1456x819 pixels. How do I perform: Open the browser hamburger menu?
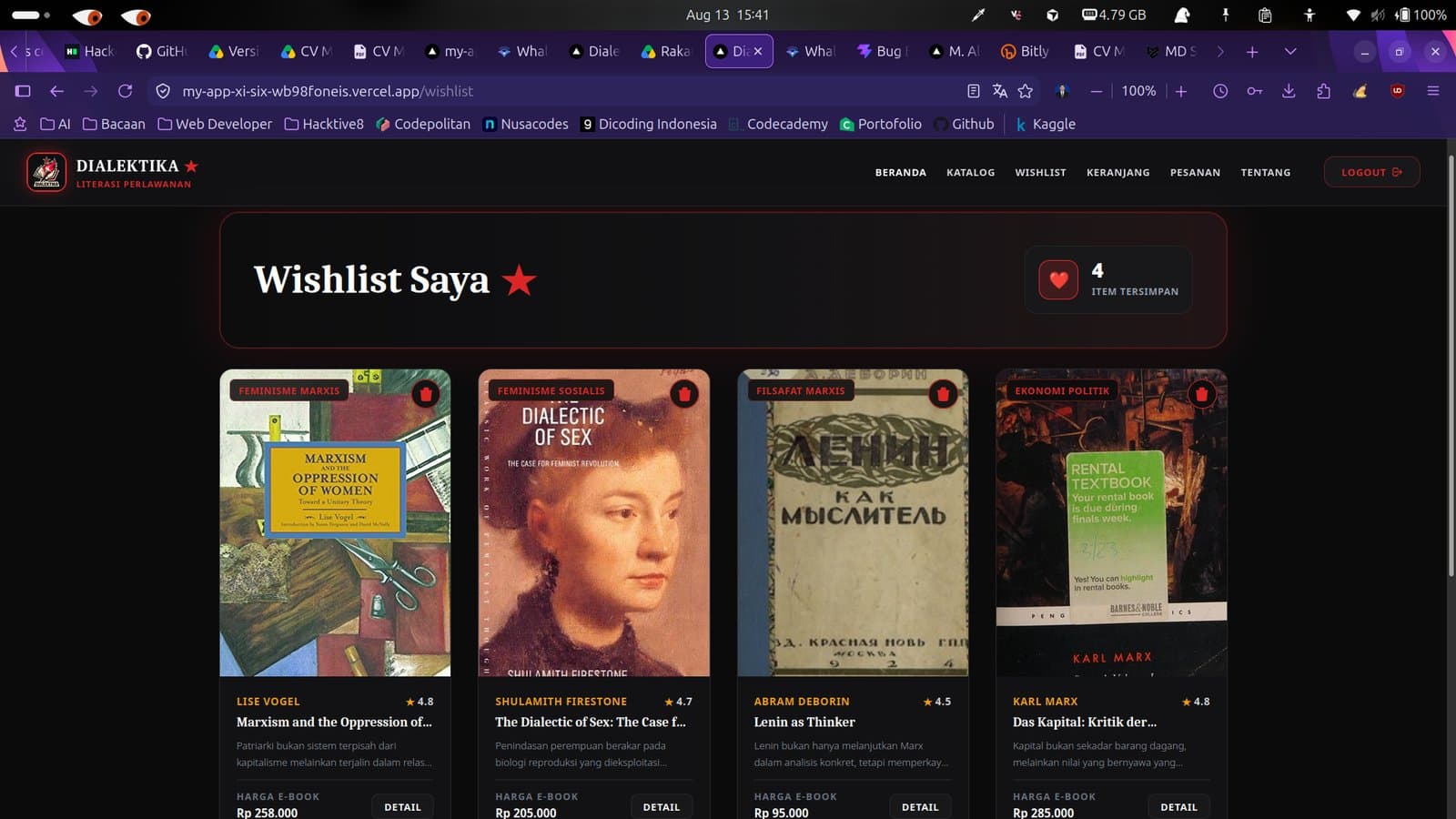1432,91
